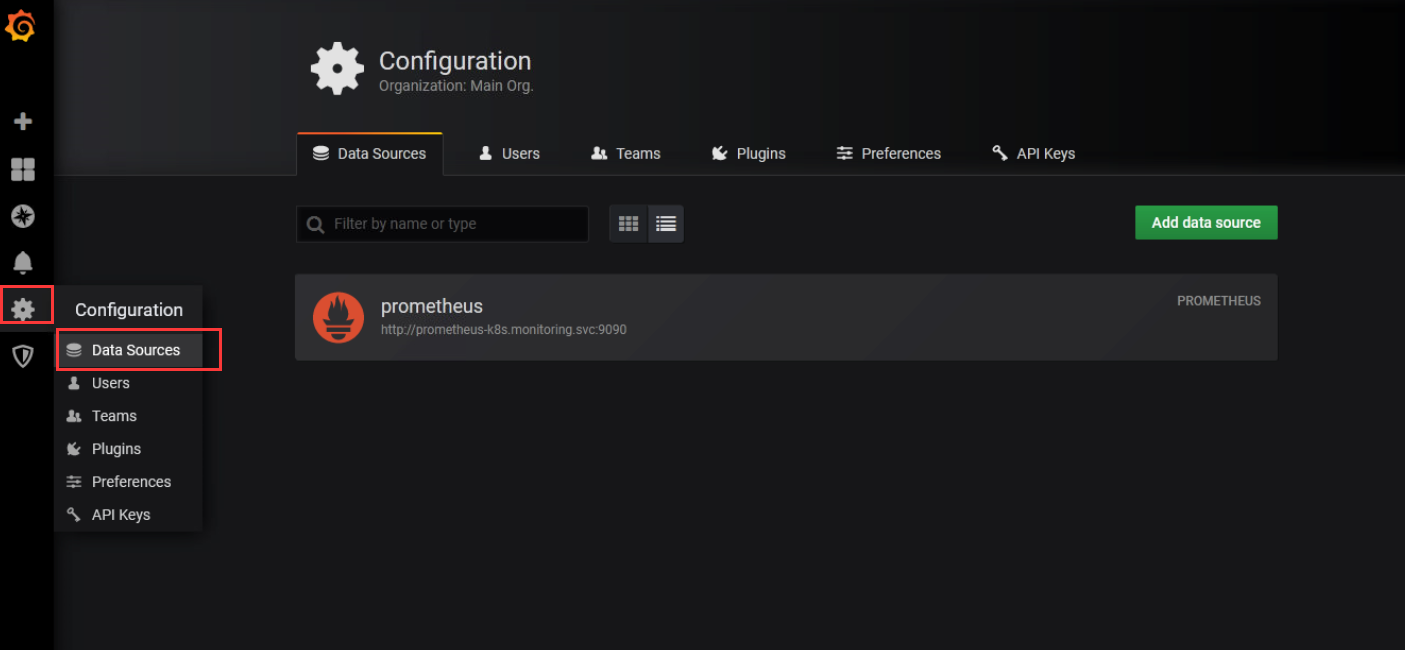
Task: Select Plugins in Configuration flyout menu
Action: tap(129, 449)
